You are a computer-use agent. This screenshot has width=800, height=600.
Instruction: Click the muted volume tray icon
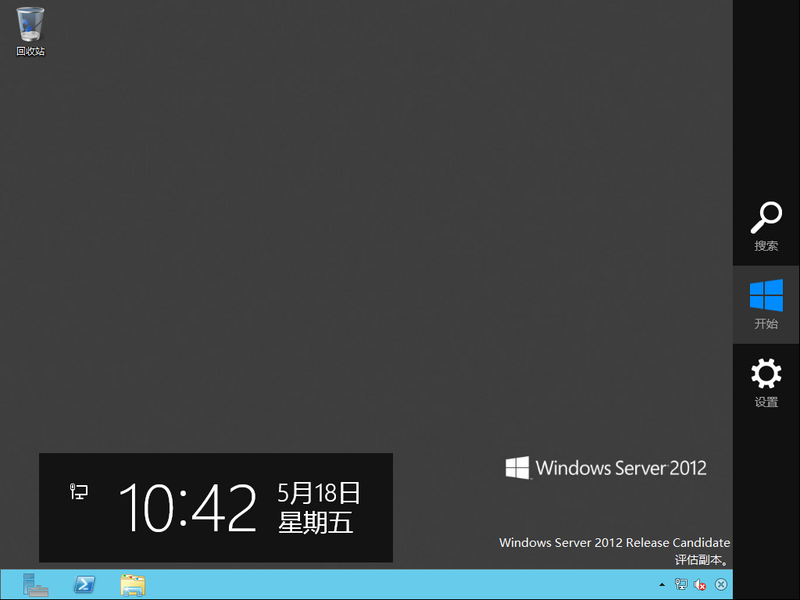[x=700, y=585]
